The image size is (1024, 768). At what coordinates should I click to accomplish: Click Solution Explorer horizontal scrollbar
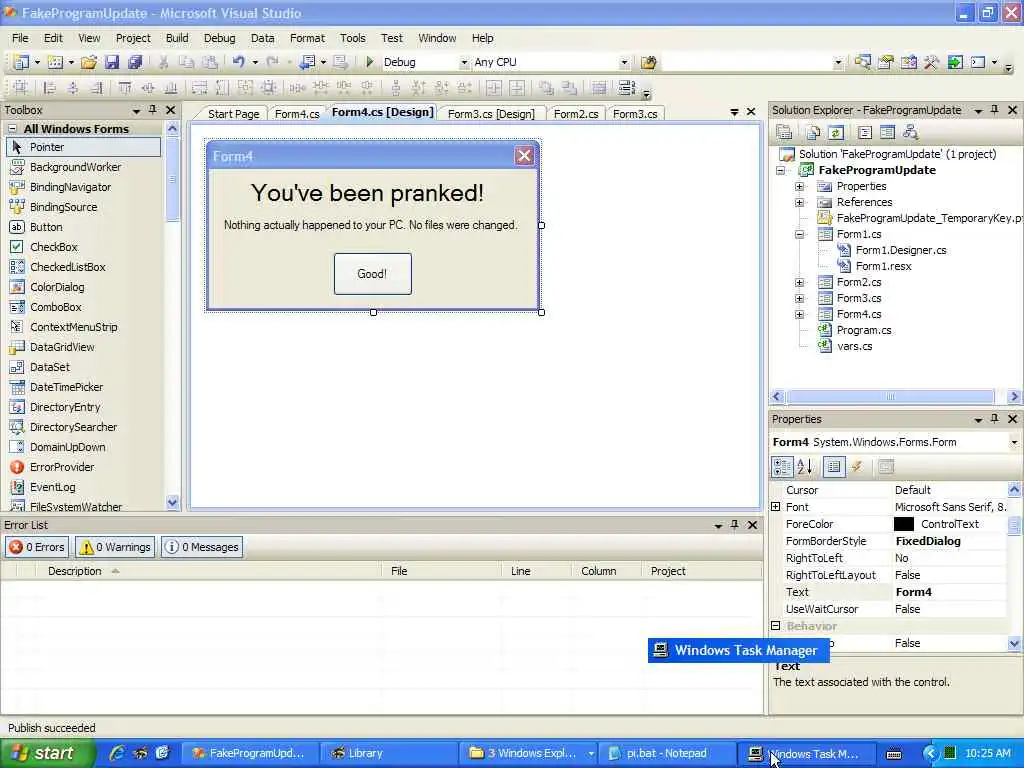(x=891, y=396)
